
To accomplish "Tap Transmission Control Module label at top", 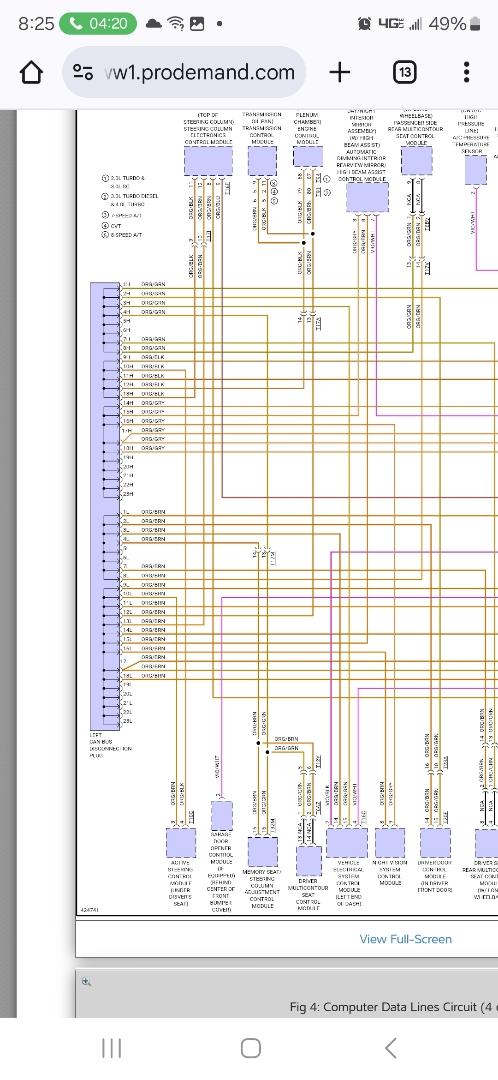I will (262, 127).
